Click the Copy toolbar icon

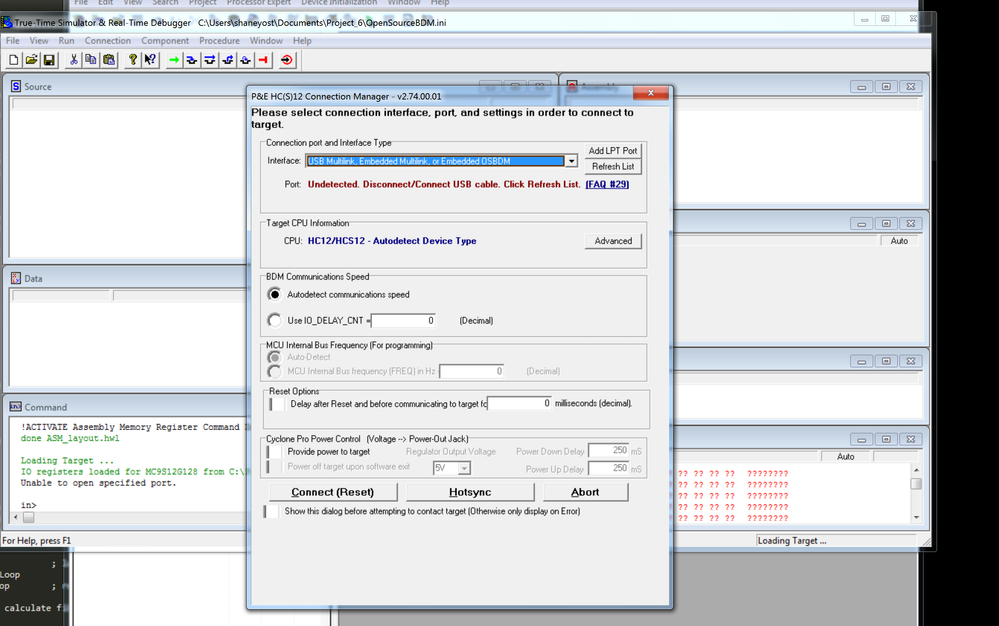[91, 60]
